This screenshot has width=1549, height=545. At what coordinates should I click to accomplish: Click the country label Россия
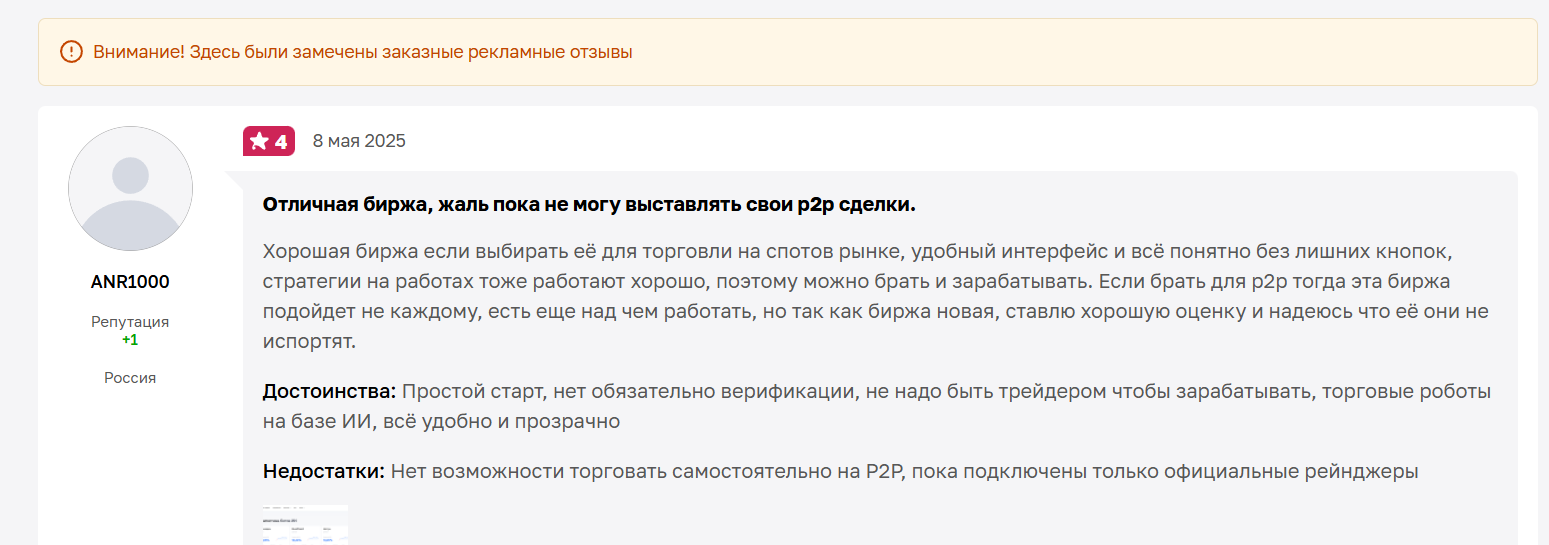tap(130, 378)
